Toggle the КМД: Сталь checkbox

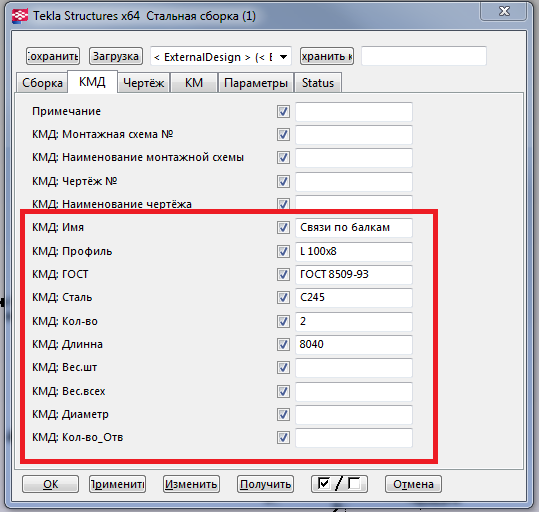283,297
